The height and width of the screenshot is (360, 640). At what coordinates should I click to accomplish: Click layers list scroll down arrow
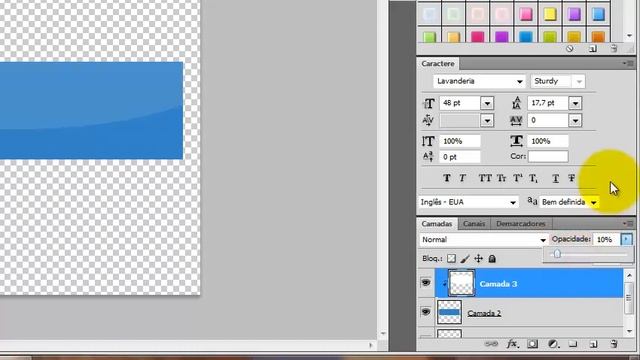[629, 331]
